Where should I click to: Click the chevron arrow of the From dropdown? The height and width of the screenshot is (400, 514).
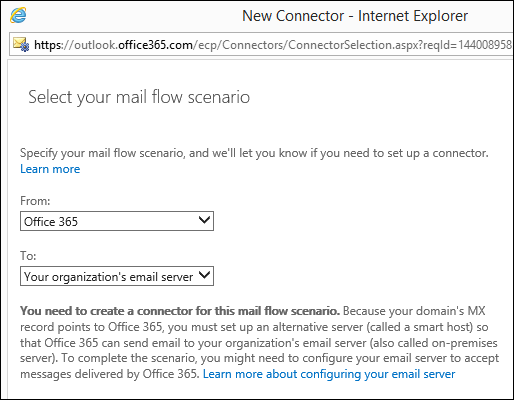tap(204, 220)
